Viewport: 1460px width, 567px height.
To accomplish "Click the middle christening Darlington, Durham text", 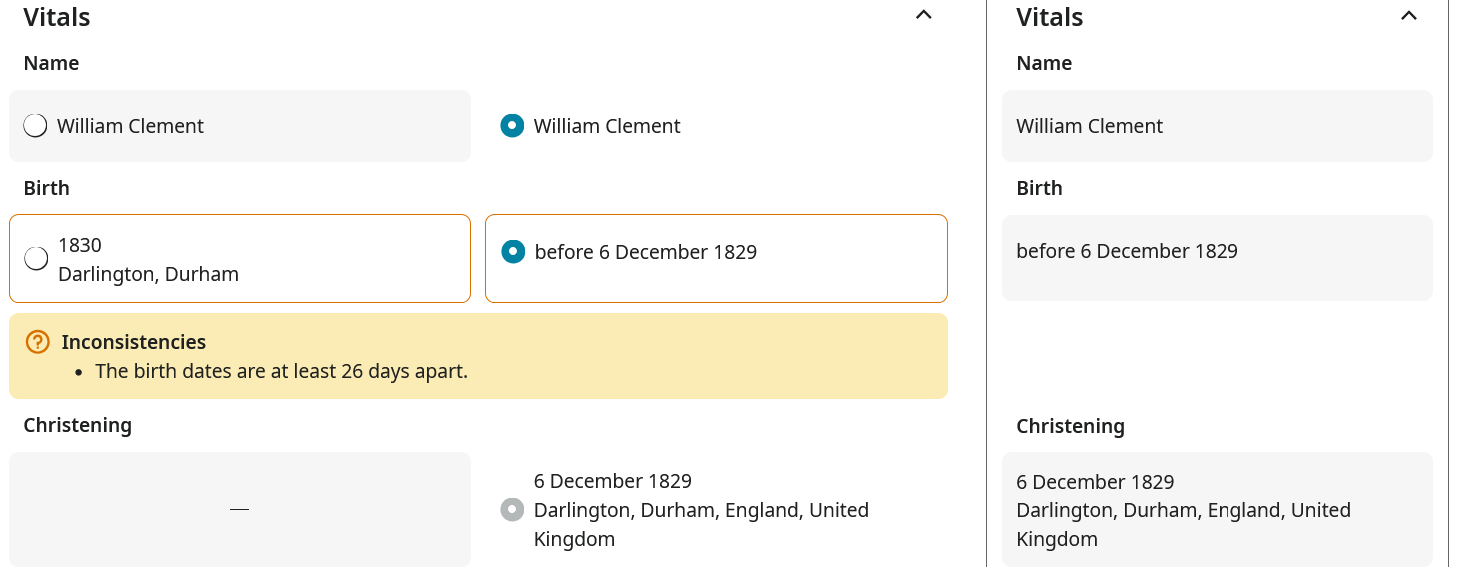I will (x=700, y=510).
